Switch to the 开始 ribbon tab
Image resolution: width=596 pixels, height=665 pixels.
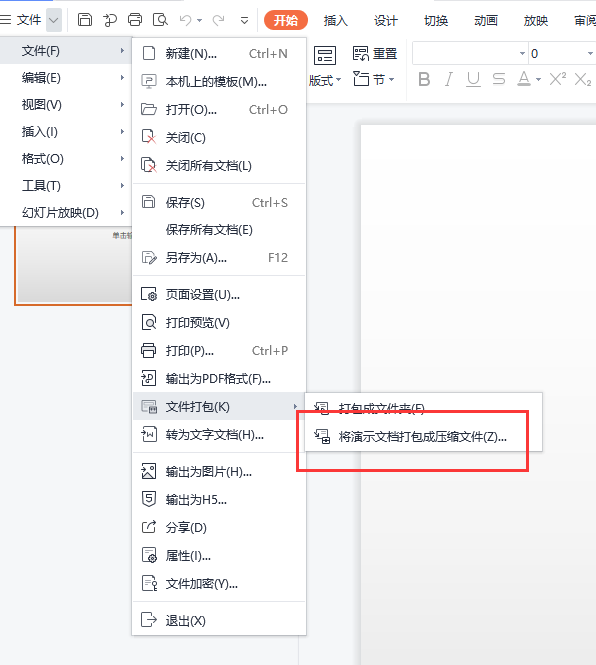tap(285, 20)
